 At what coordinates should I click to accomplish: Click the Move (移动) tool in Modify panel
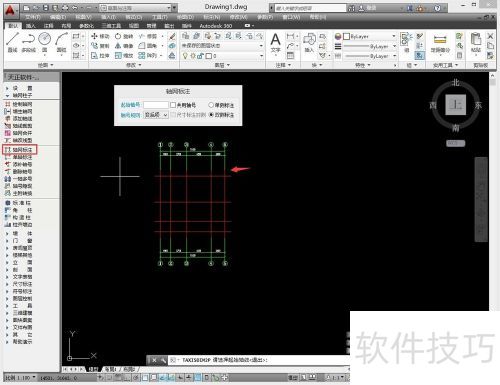[100, 36]
